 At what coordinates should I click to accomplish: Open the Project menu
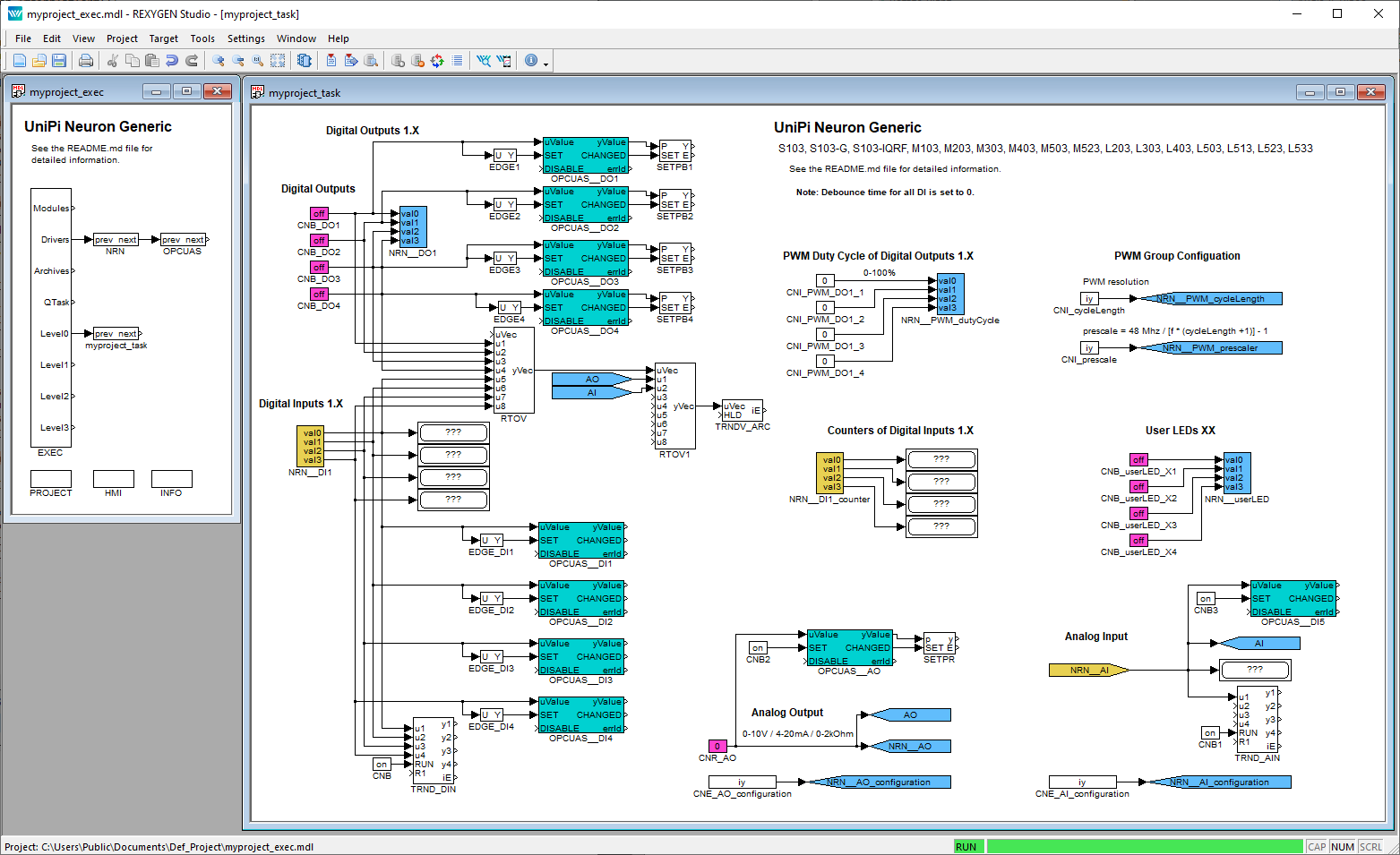122,38
